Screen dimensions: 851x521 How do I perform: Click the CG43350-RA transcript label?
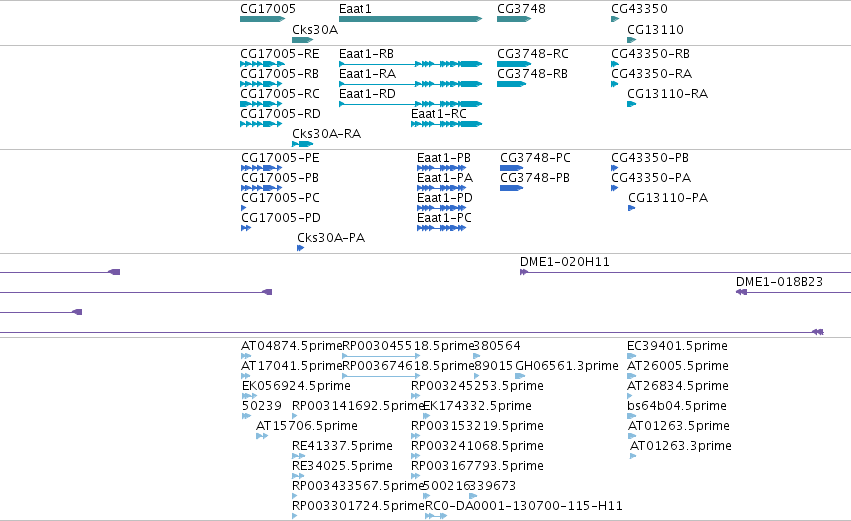coord(652,74)
